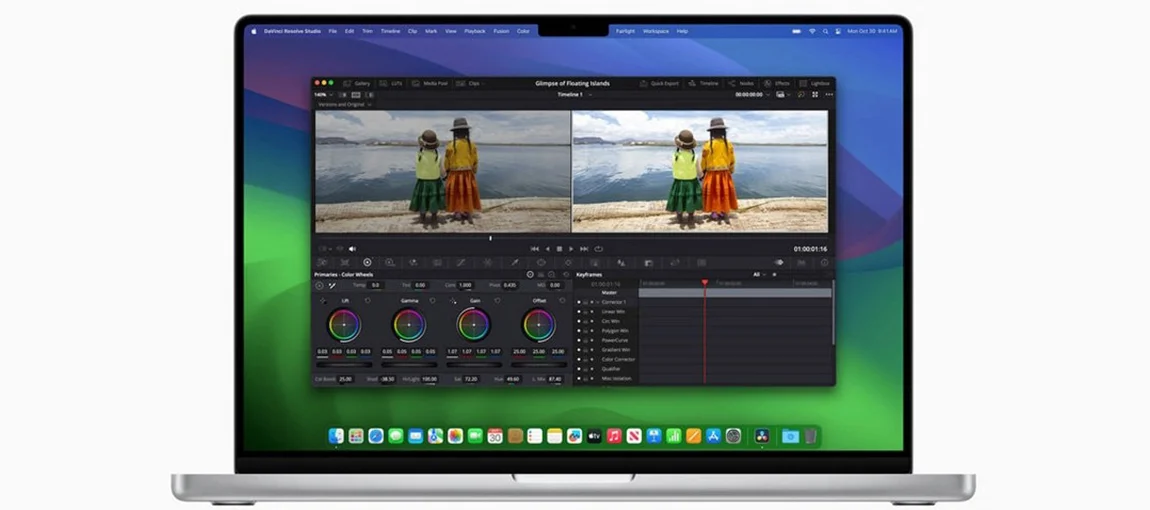Image resolution: width=1150 pixels, height=510 pixels.
Task: Reset the Offset color wheel
Action: pos(563,301)
